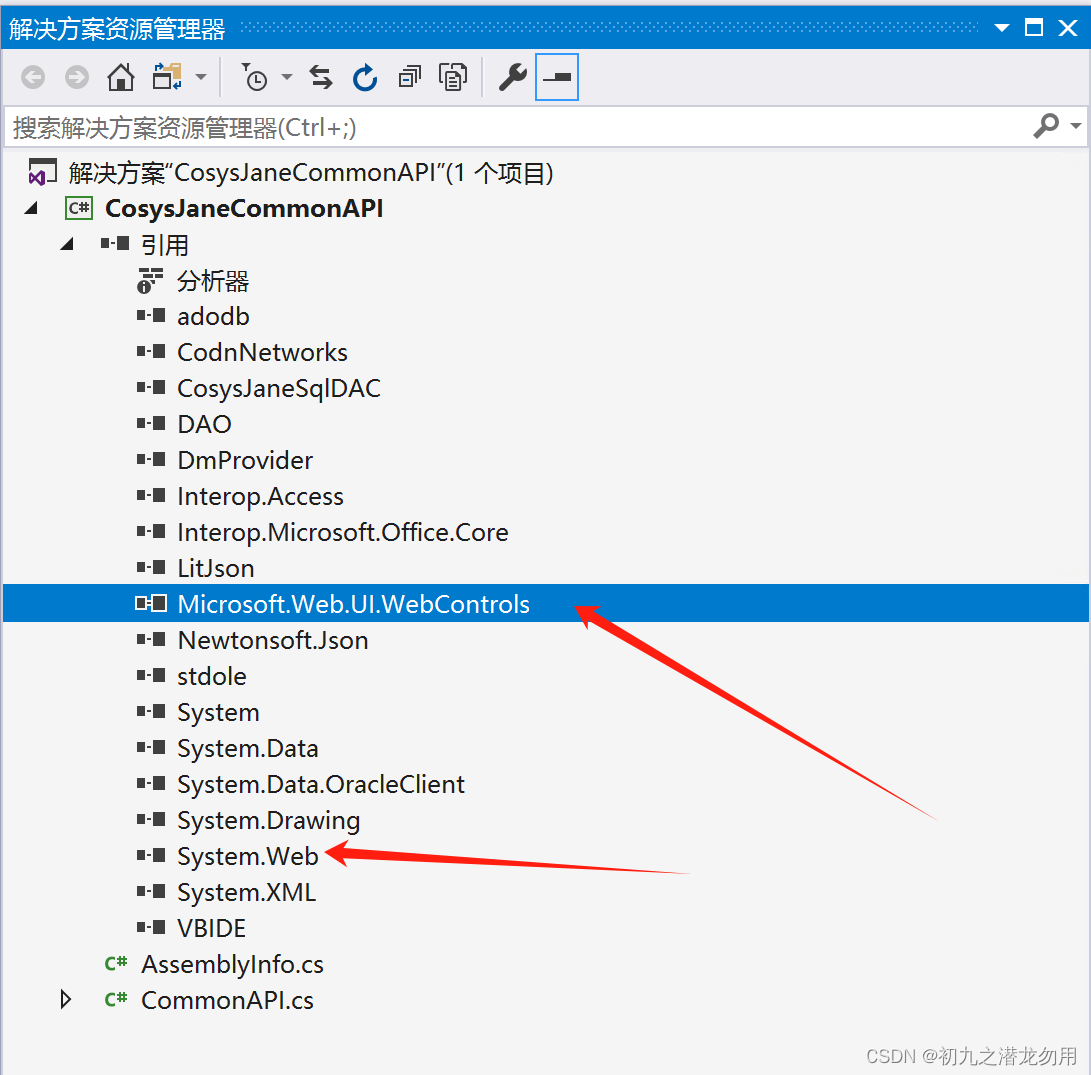
Task: Select Microsoft.Web.UI.WebControls reference
Action: tap(353, 605)
